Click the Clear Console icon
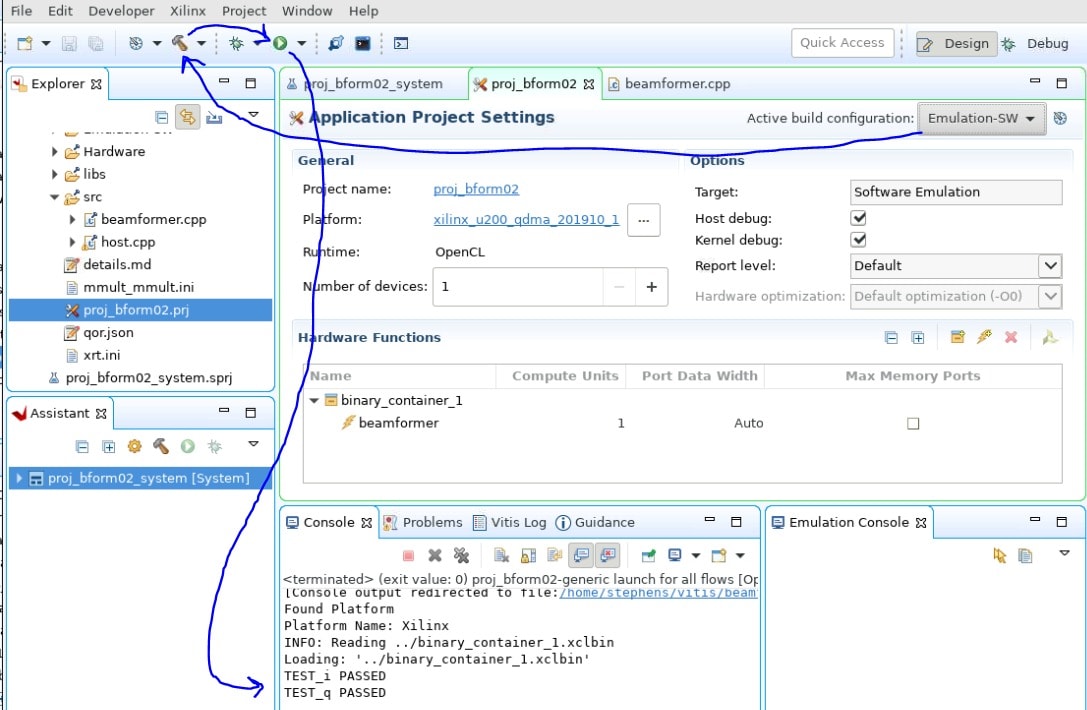Image resolution: width=1087 pixels, height=710 pixels. (501, 555)
